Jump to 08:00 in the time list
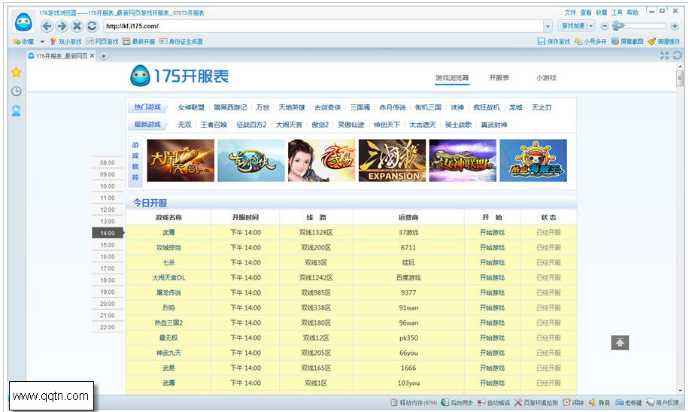The height and width of the screenshot is (412, 688). pyautogui.click(x=108, y=163)
